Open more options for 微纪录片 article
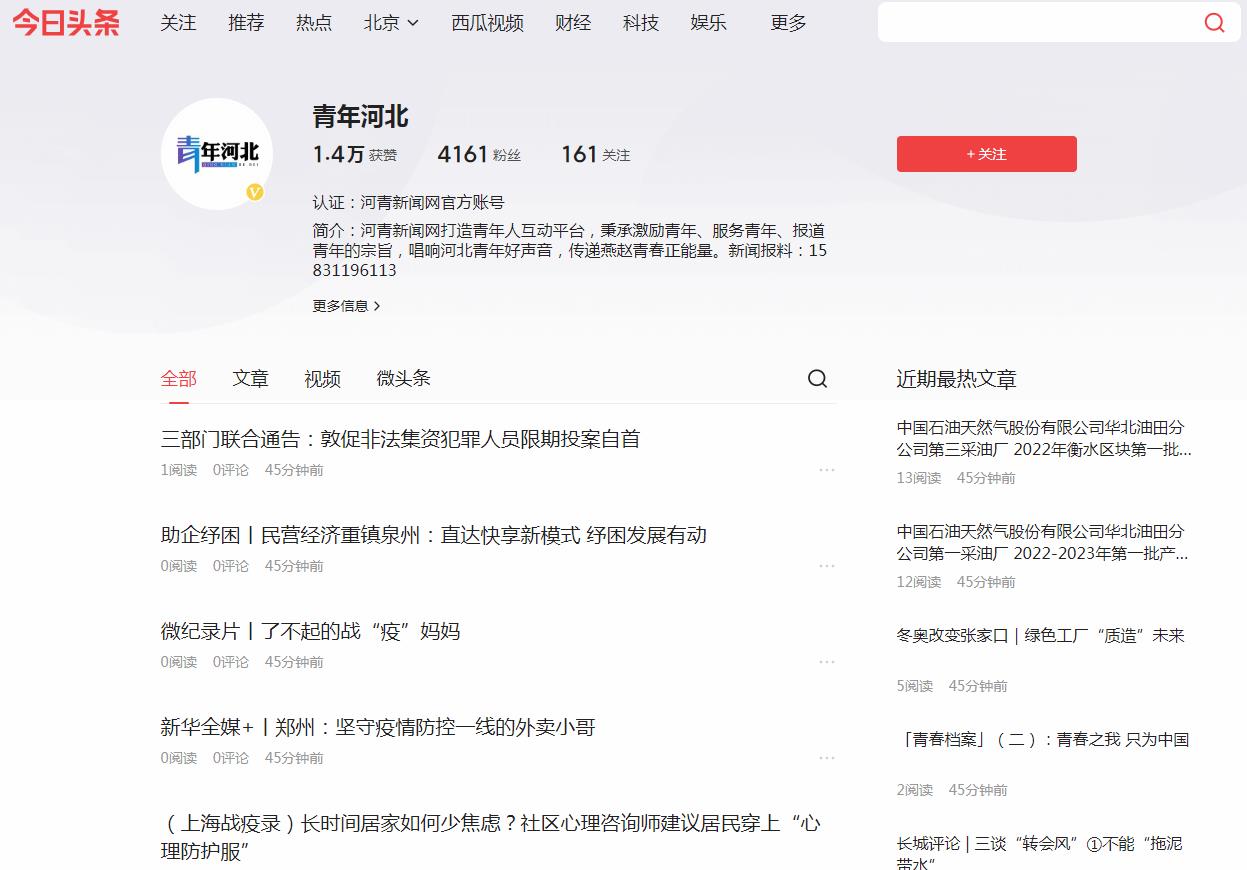This screenshot has height=870, width=1247. (x=826, y=662)
